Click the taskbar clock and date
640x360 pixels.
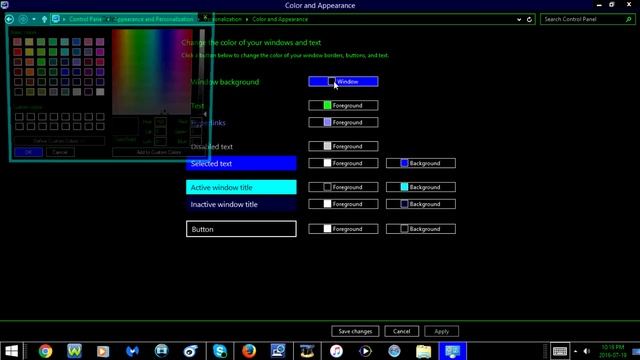(613, 351)
